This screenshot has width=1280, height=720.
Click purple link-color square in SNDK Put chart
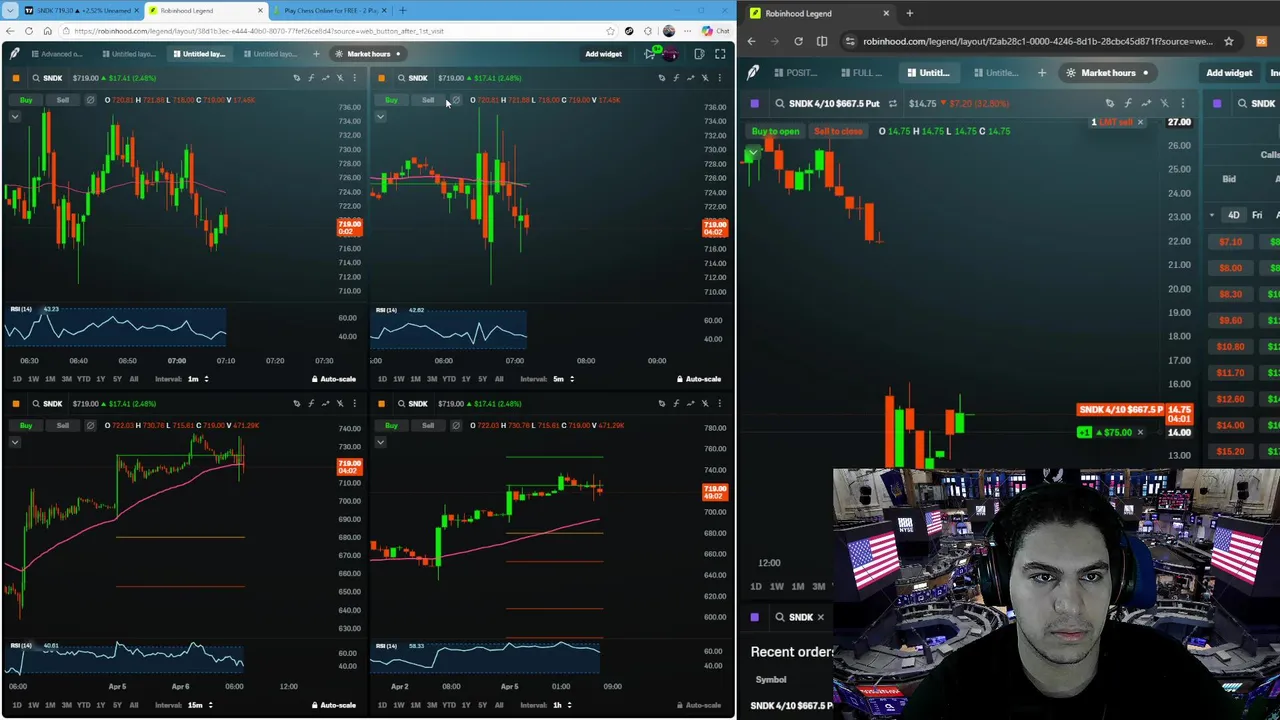pos(755,103)
